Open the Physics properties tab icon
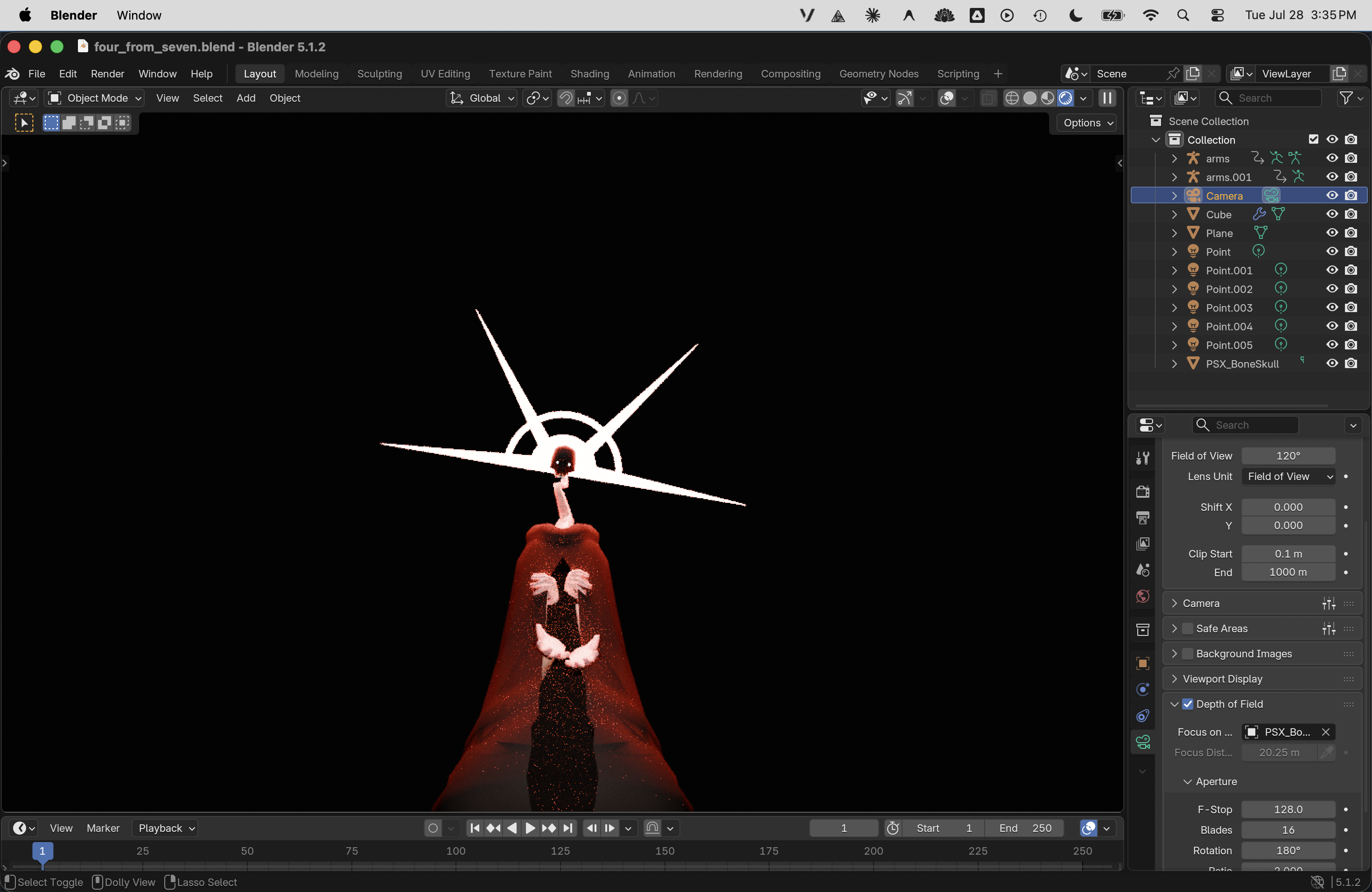Screen dimensions: 1372x892 1142,689
